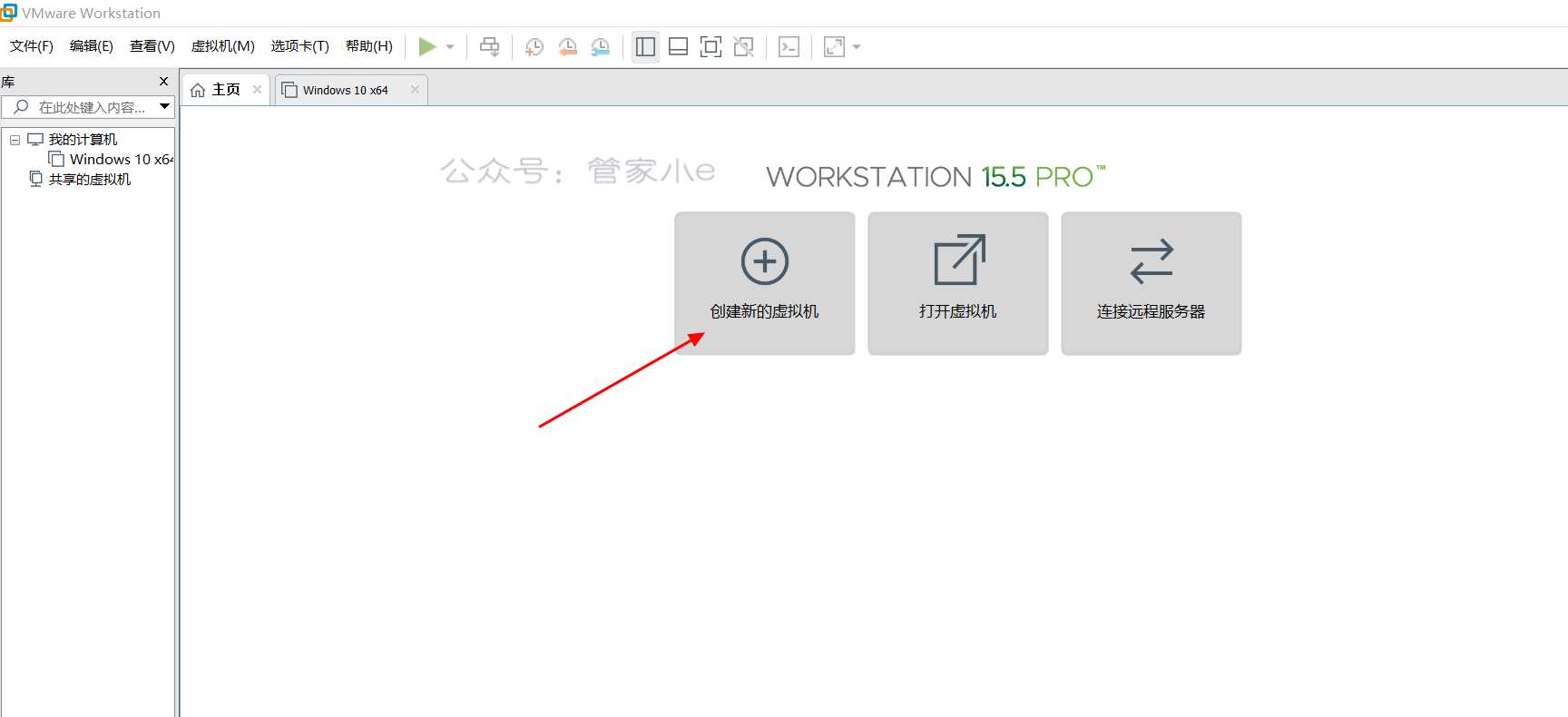
Task: Click Send Ctrl+Alt+Del toolbar icon
Action: 490,46
